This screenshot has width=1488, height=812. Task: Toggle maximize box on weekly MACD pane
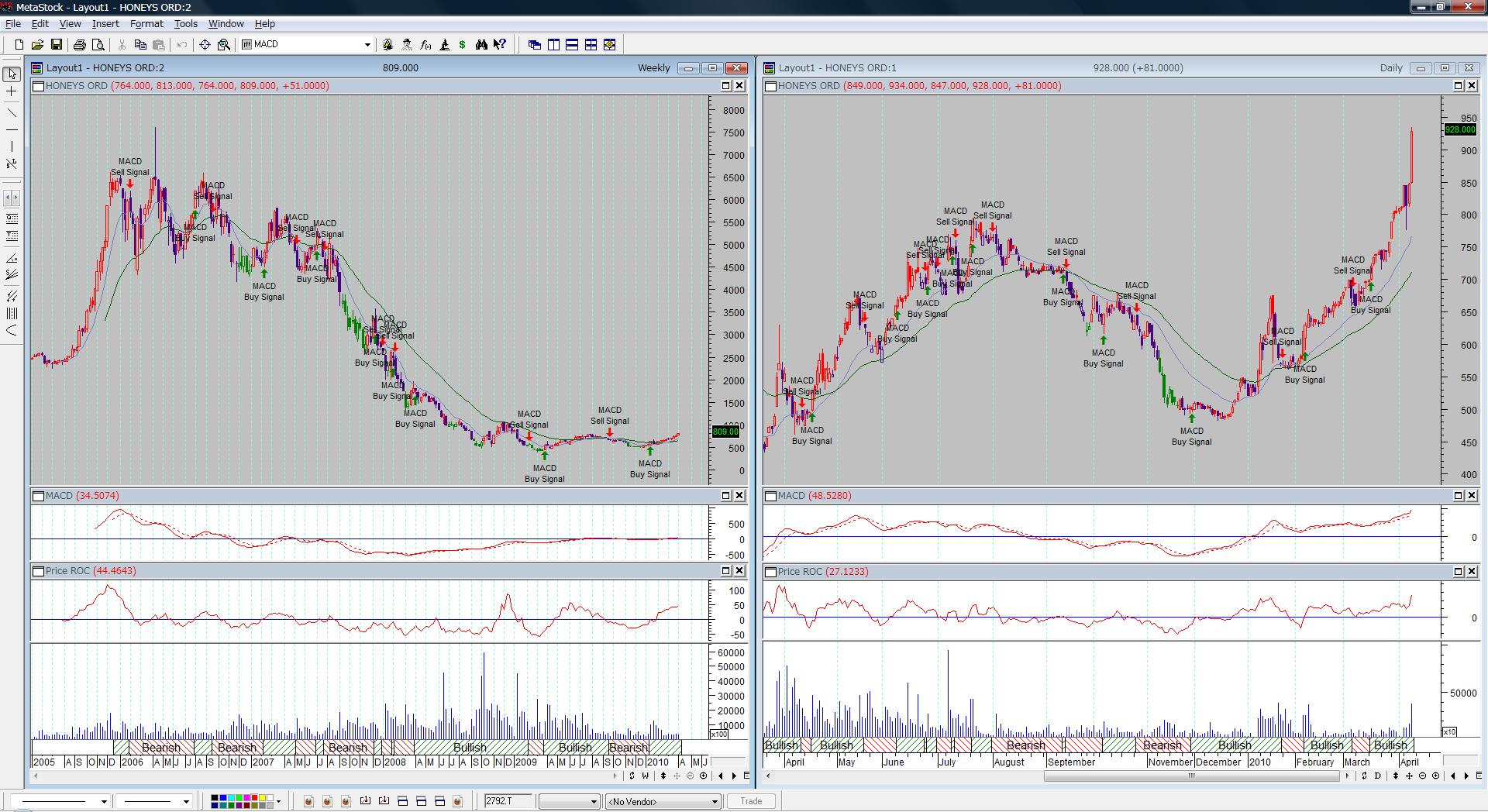726,496
